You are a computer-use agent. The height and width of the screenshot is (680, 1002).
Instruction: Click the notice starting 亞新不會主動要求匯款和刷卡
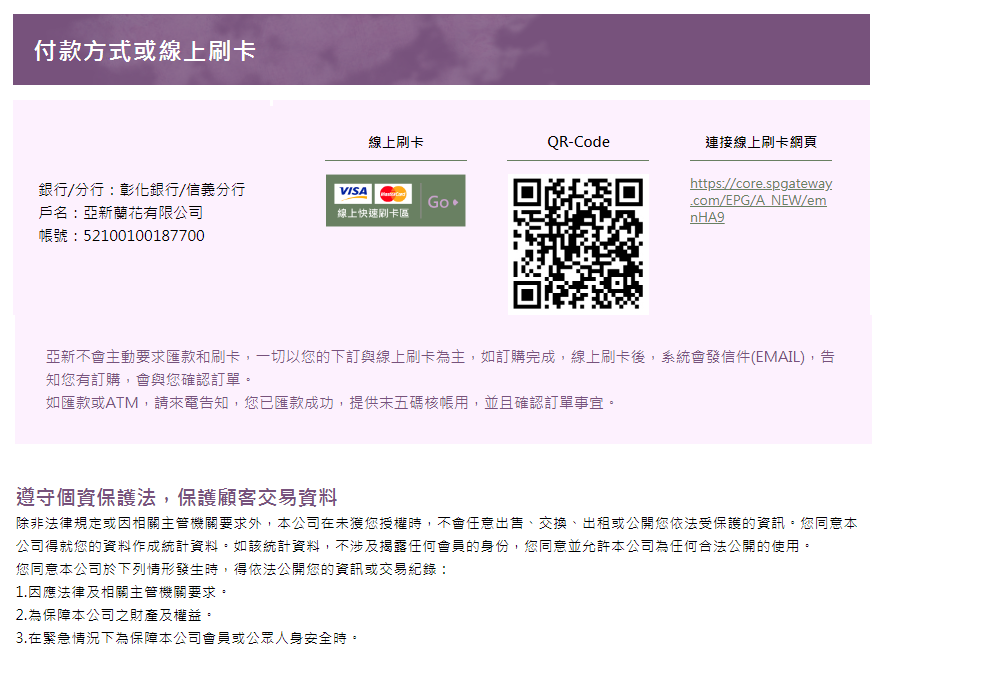(x=440, y=357)
